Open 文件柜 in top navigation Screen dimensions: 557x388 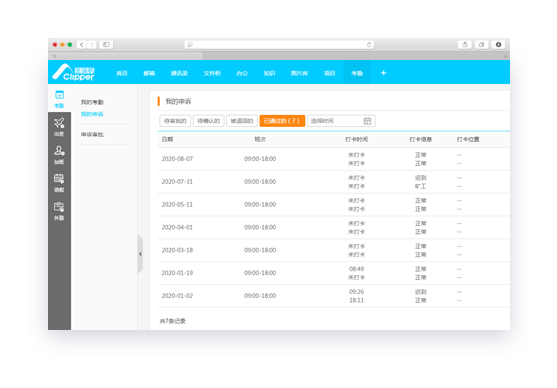[x=212, y=73]
